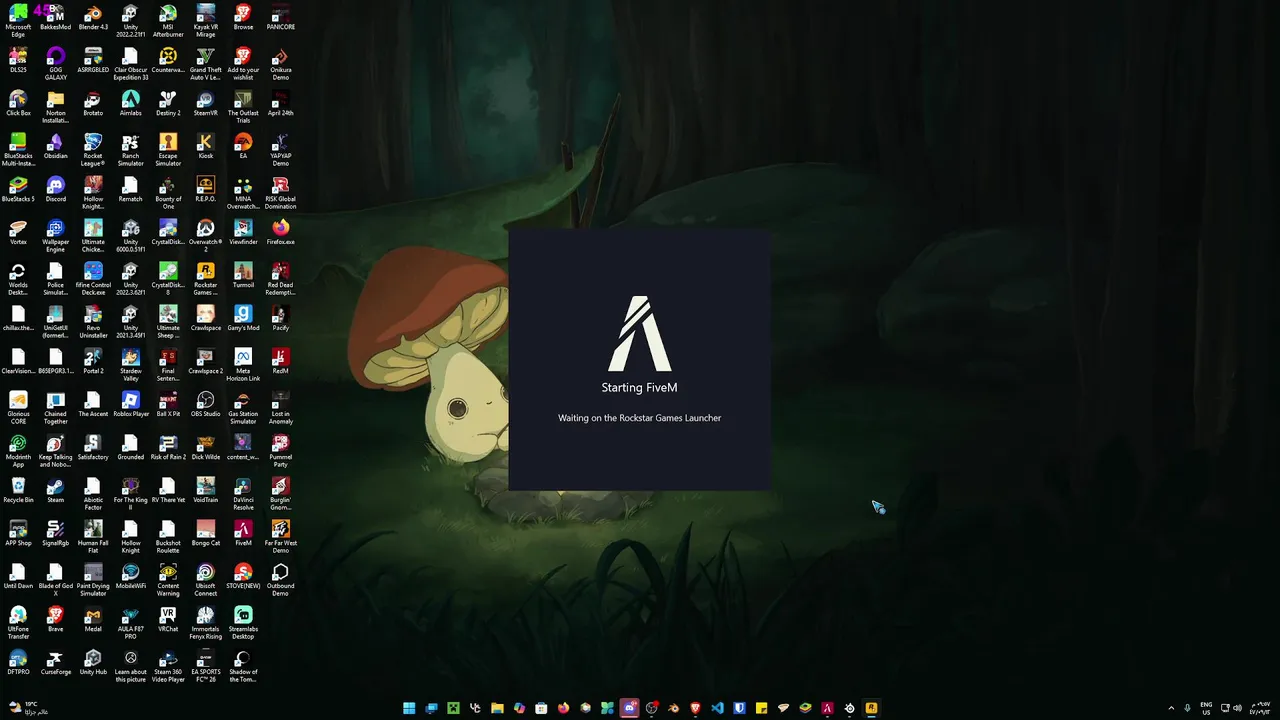
Task: Select the Aimlabs desktop icon
Action: click(x=131, y=105)
